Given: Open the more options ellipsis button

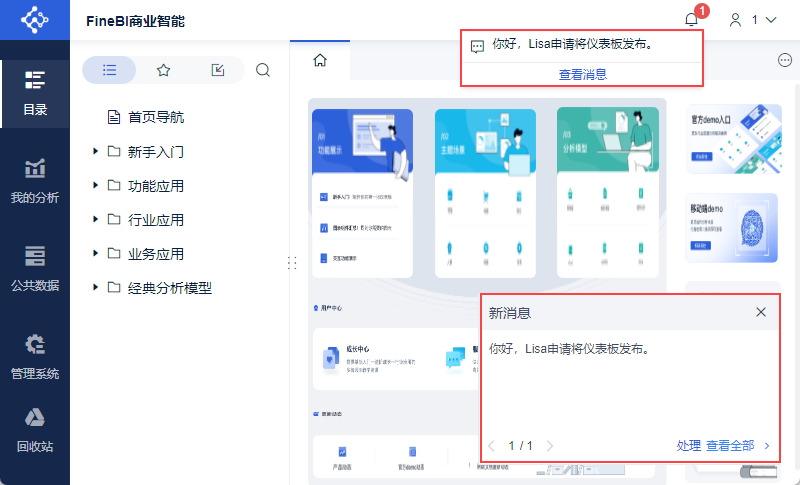Looking at the screenshot, I should pos(785,60).
